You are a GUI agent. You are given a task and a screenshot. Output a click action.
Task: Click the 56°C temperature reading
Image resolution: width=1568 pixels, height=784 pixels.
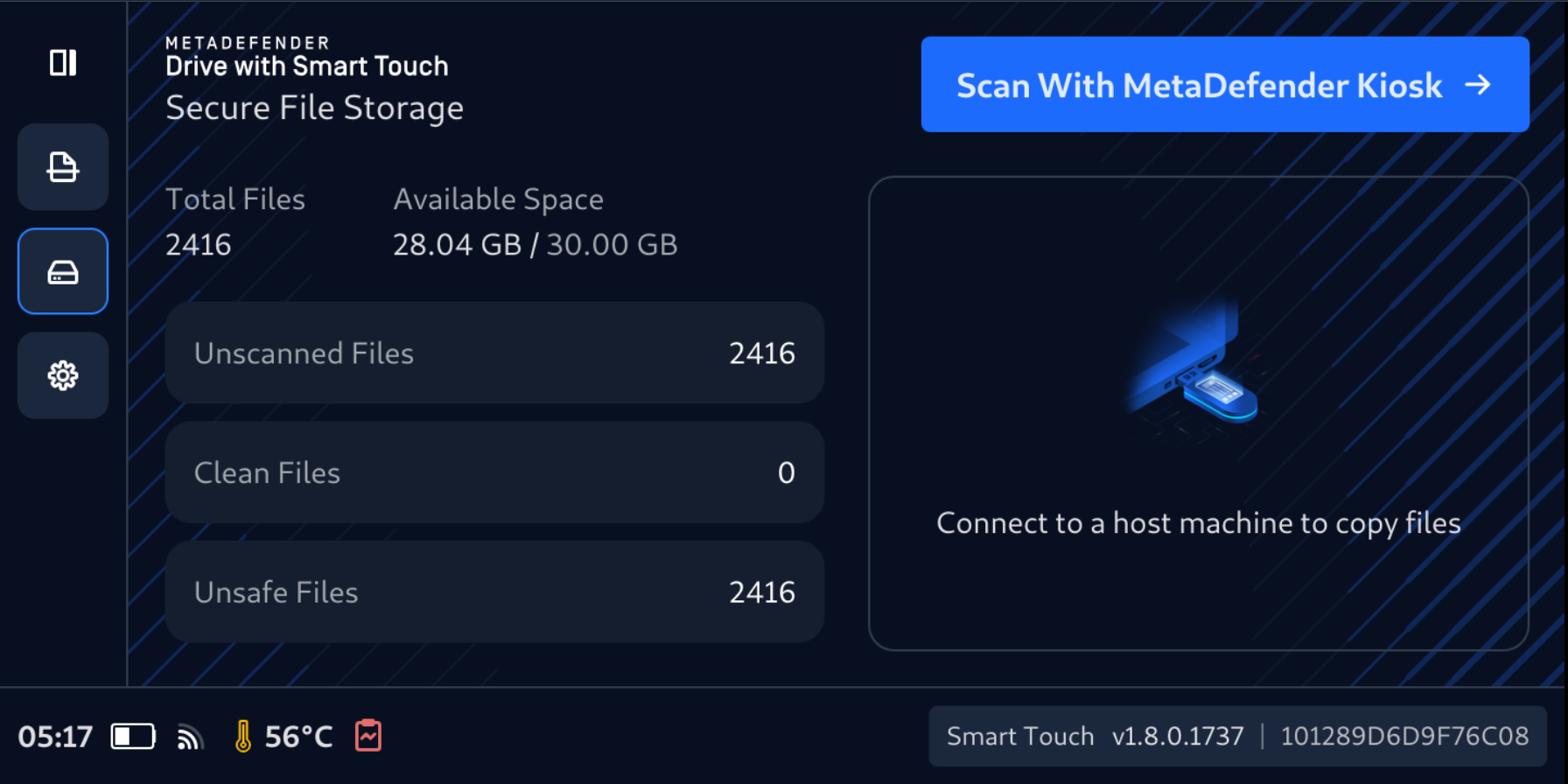(298, 737)
